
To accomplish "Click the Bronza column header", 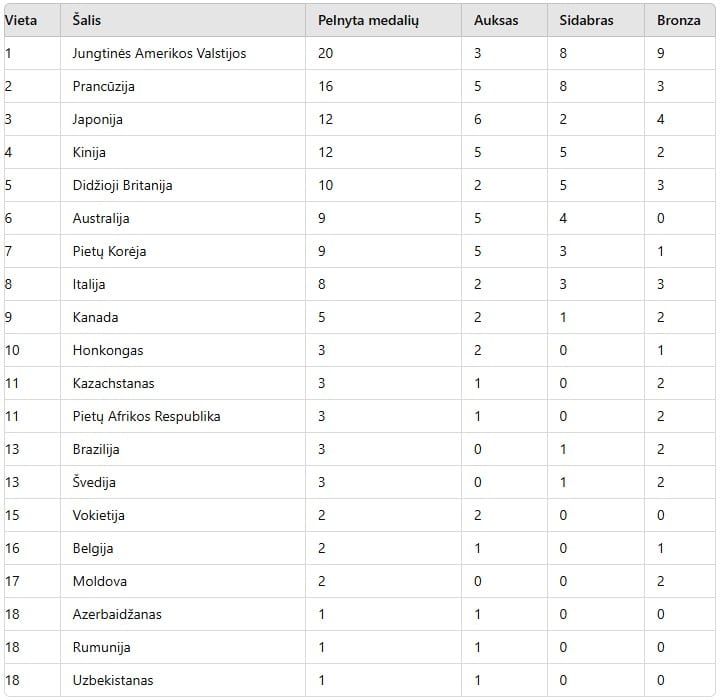I will coord(679,20).
